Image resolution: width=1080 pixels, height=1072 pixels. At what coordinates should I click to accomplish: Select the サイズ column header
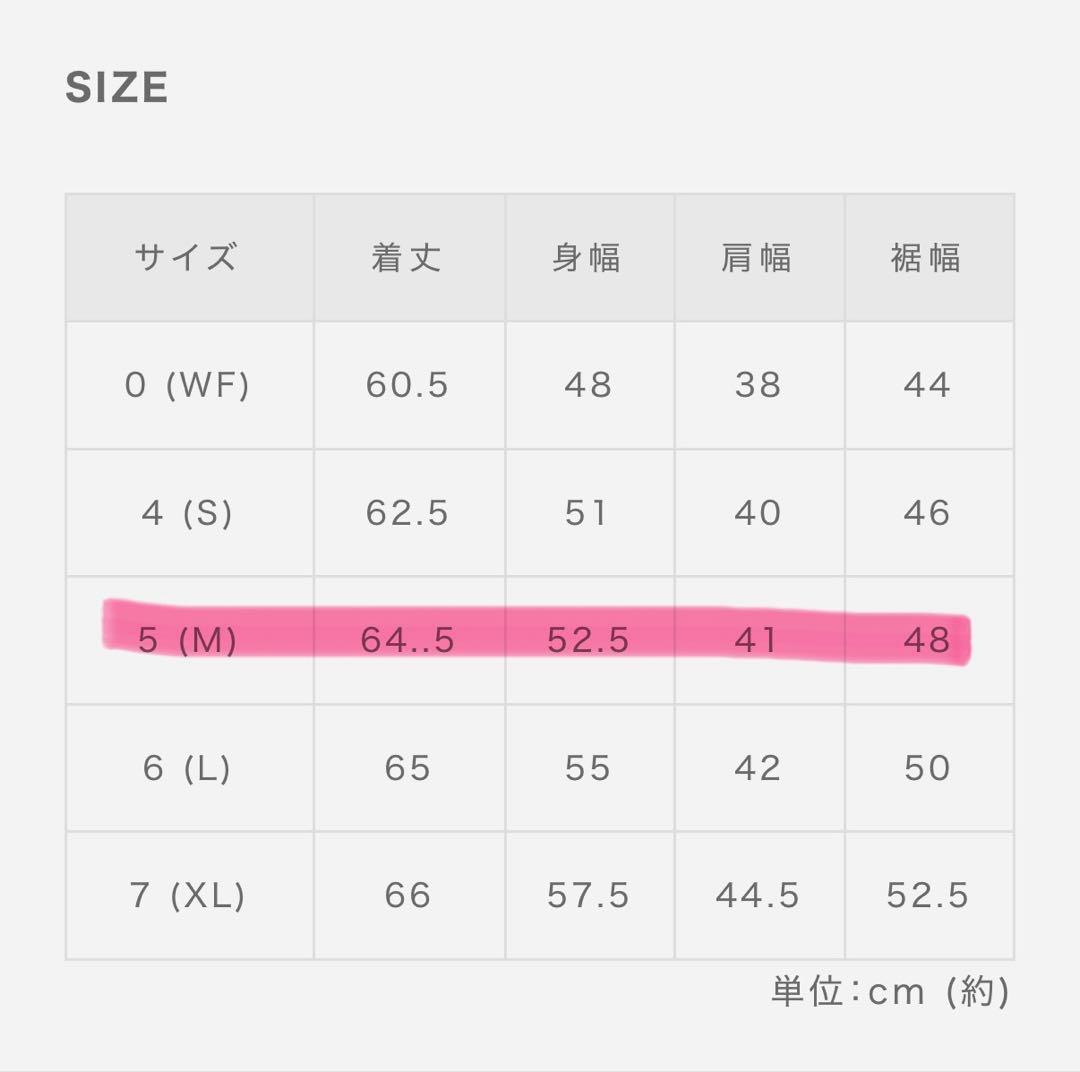point(187,258)
